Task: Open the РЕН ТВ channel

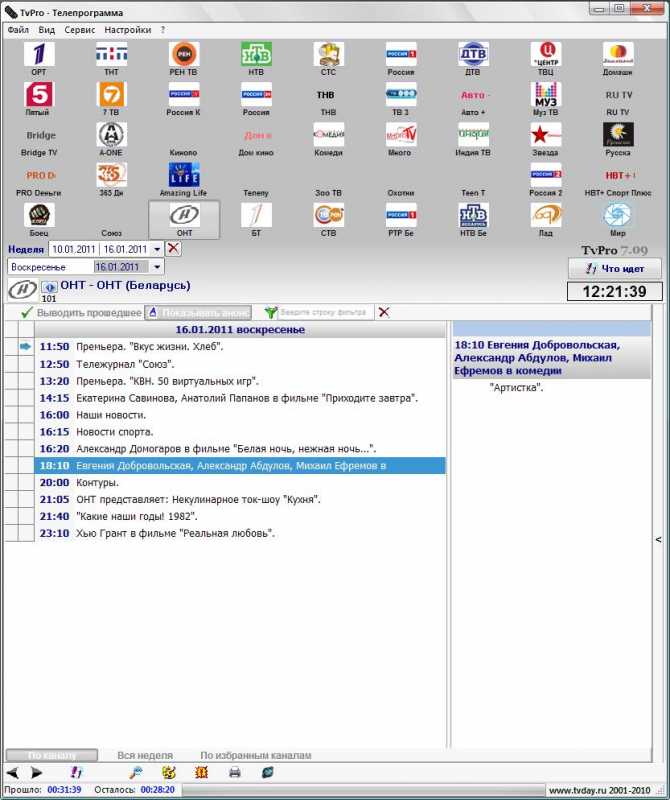Action: [184, 54]
